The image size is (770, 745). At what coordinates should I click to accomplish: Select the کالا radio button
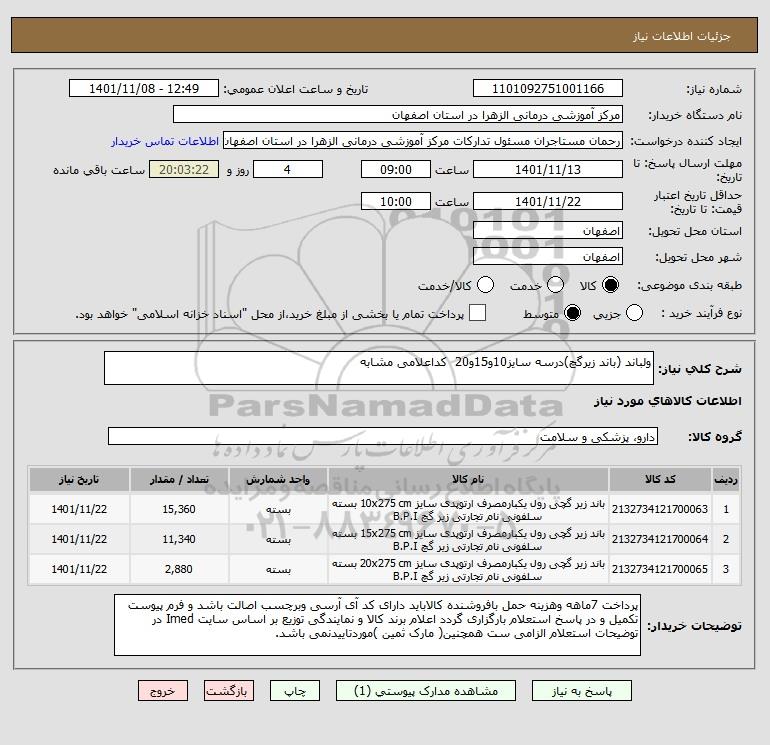click(x=610, y=285)
